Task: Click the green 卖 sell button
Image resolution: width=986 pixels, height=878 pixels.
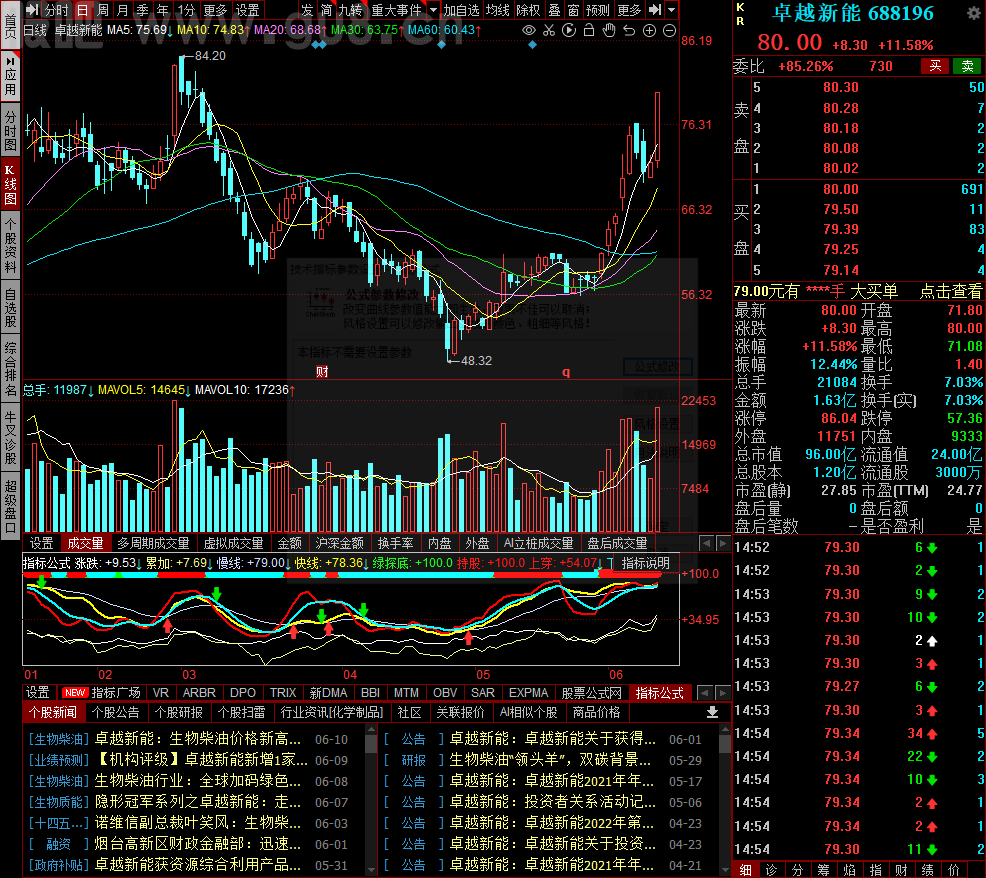Action: [967, 66]
